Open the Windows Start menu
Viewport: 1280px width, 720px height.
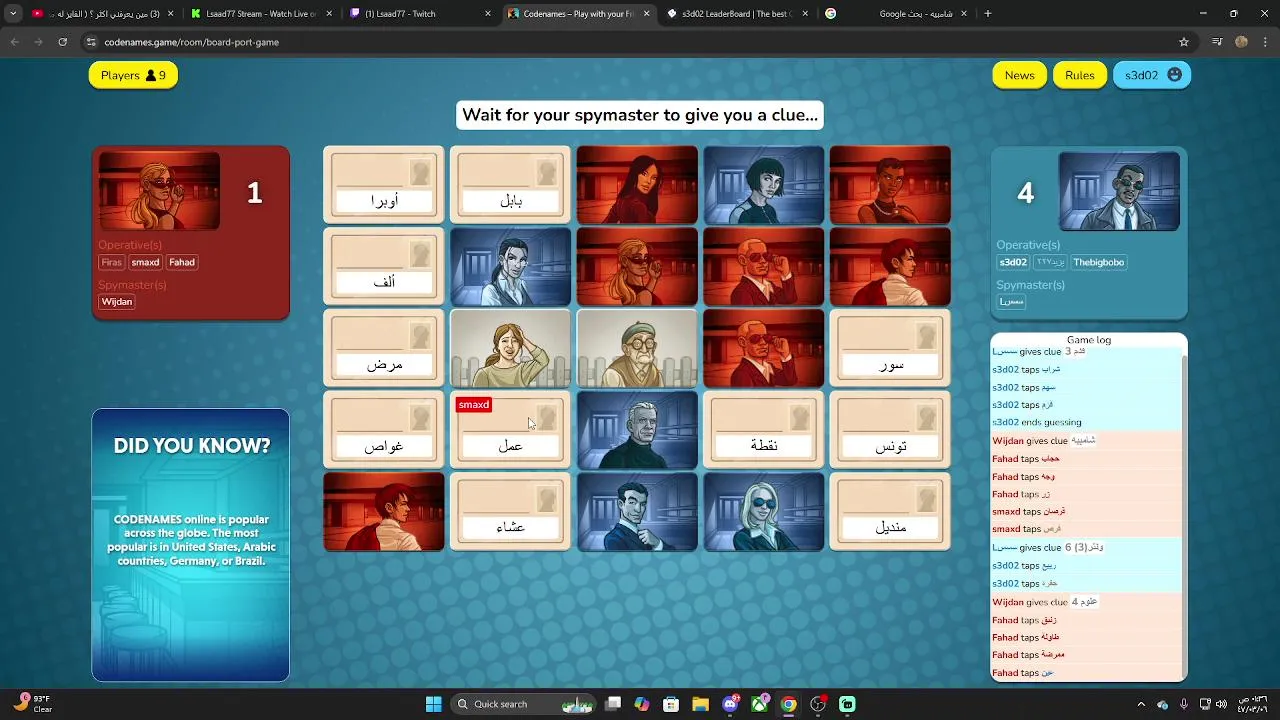[434, 704]
